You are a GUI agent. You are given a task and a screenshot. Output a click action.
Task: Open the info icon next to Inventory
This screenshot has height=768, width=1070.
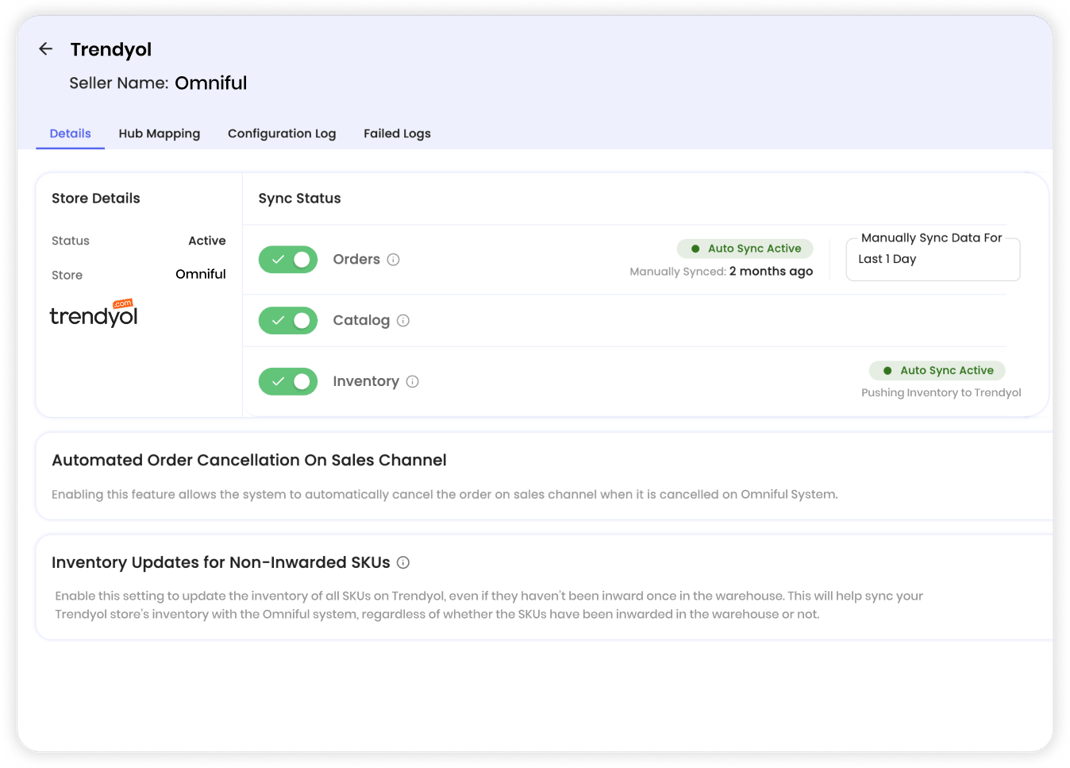click(x=412, y=382)
